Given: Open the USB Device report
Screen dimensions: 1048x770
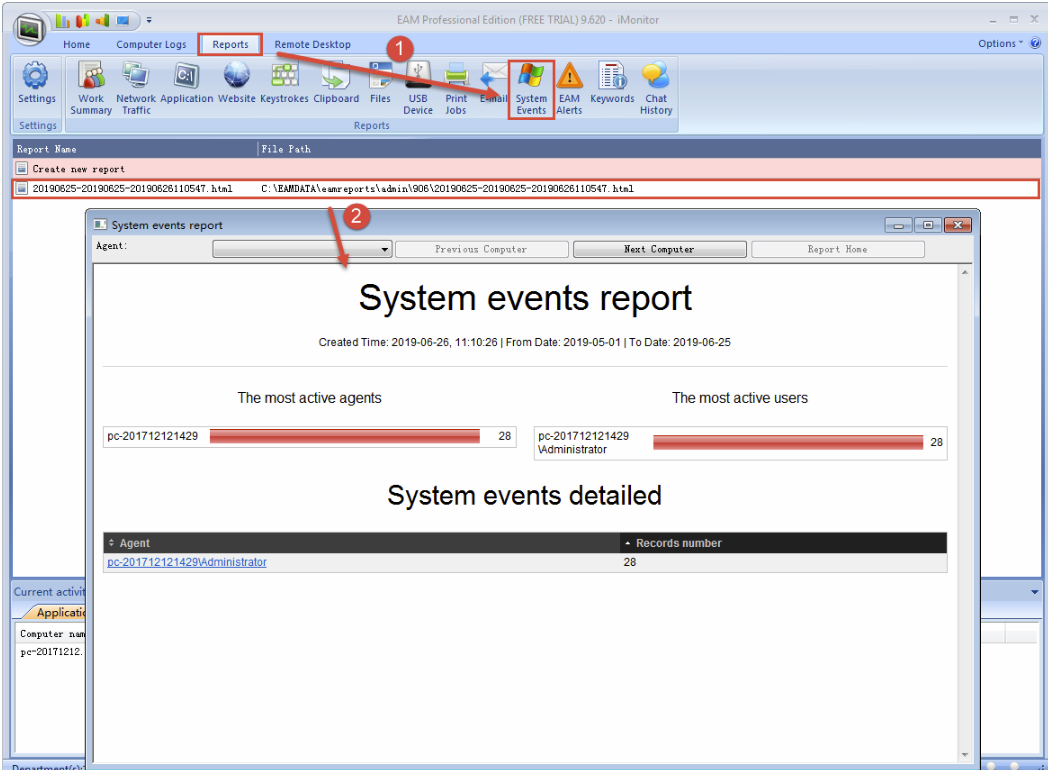Looking at the screenshot, I should coord(418,88).
